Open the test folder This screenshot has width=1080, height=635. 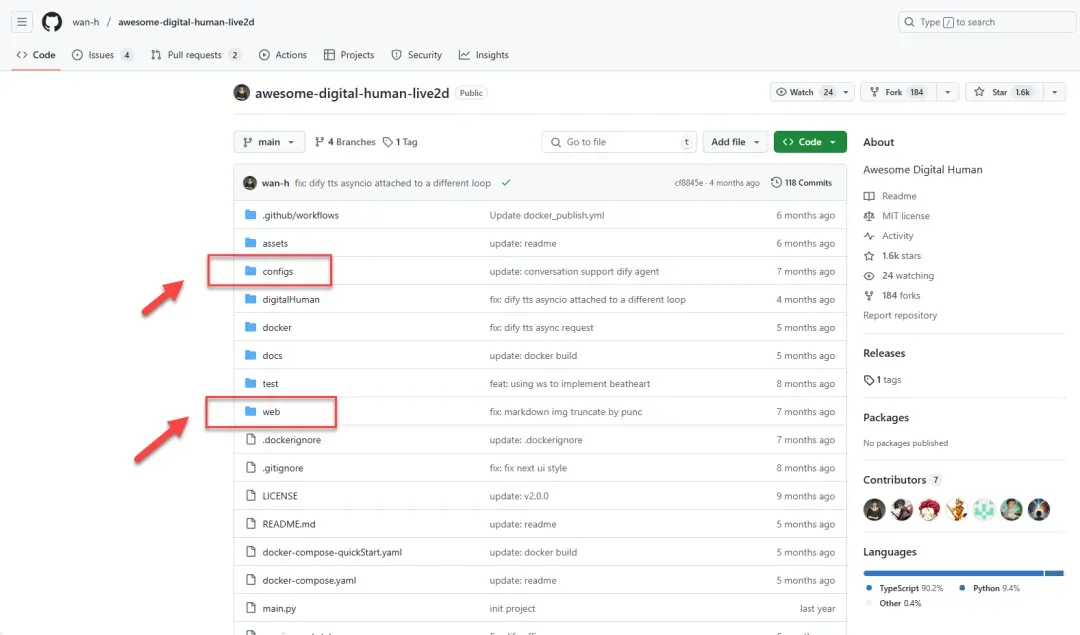[x=270, y=384]
